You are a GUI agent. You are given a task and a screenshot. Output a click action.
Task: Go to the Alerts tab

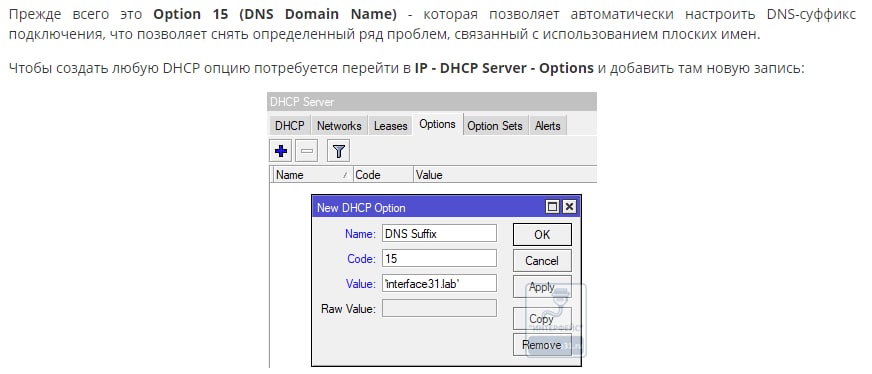tap(548, 126)
